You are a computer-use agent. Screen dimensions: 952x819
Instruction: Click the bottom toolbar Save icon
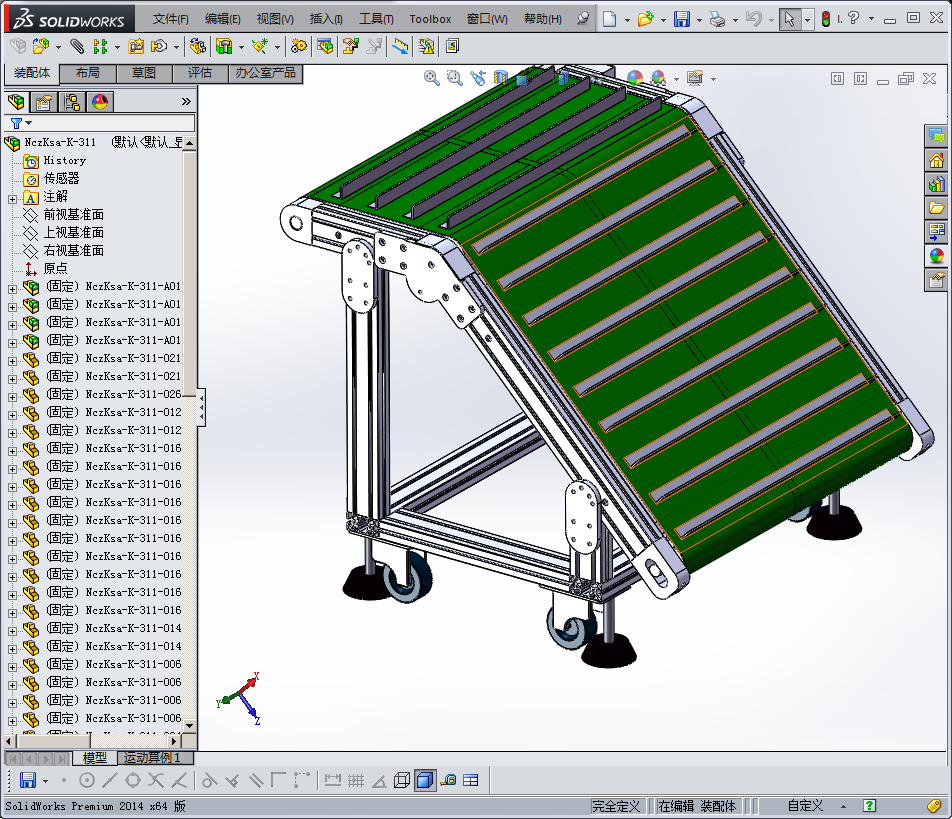[x=27, y=780]
